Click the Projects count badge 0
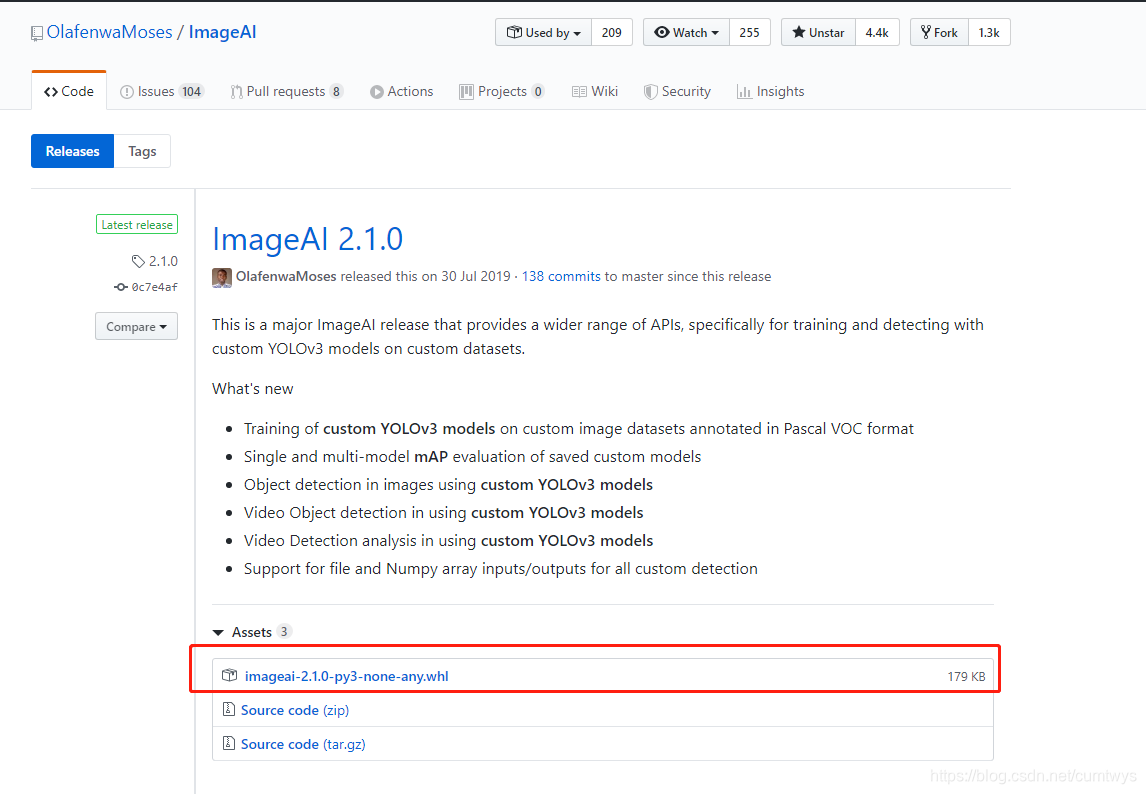The image size is (1146, 794). tap(538, 91)
